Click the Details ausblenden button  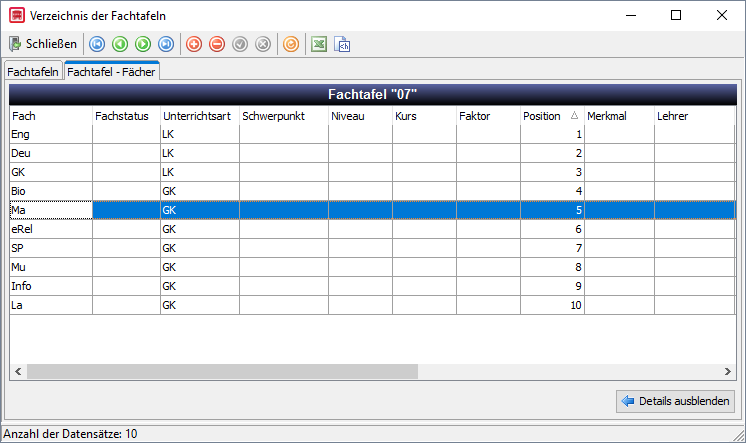point(675,401)
